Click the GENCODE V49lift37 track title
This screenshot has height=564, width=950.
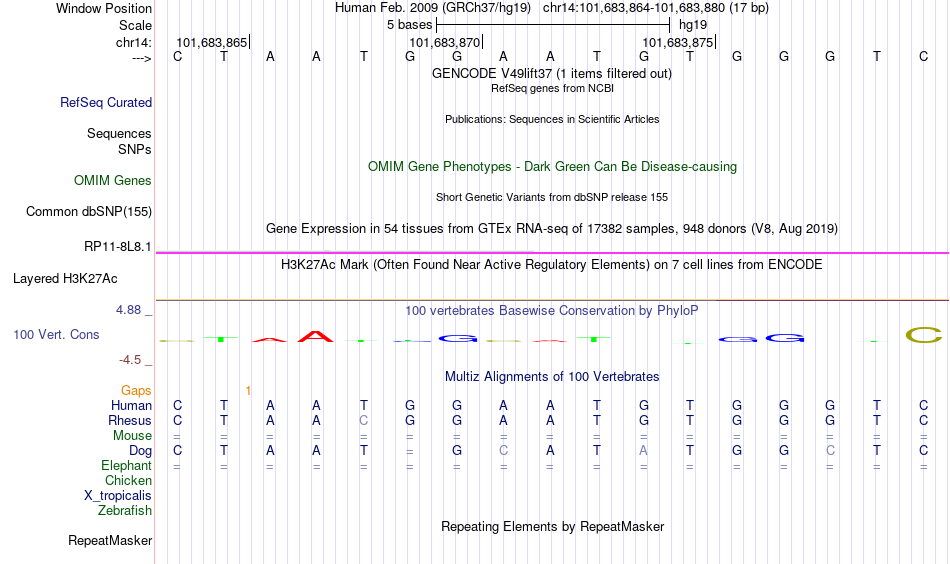552,73
